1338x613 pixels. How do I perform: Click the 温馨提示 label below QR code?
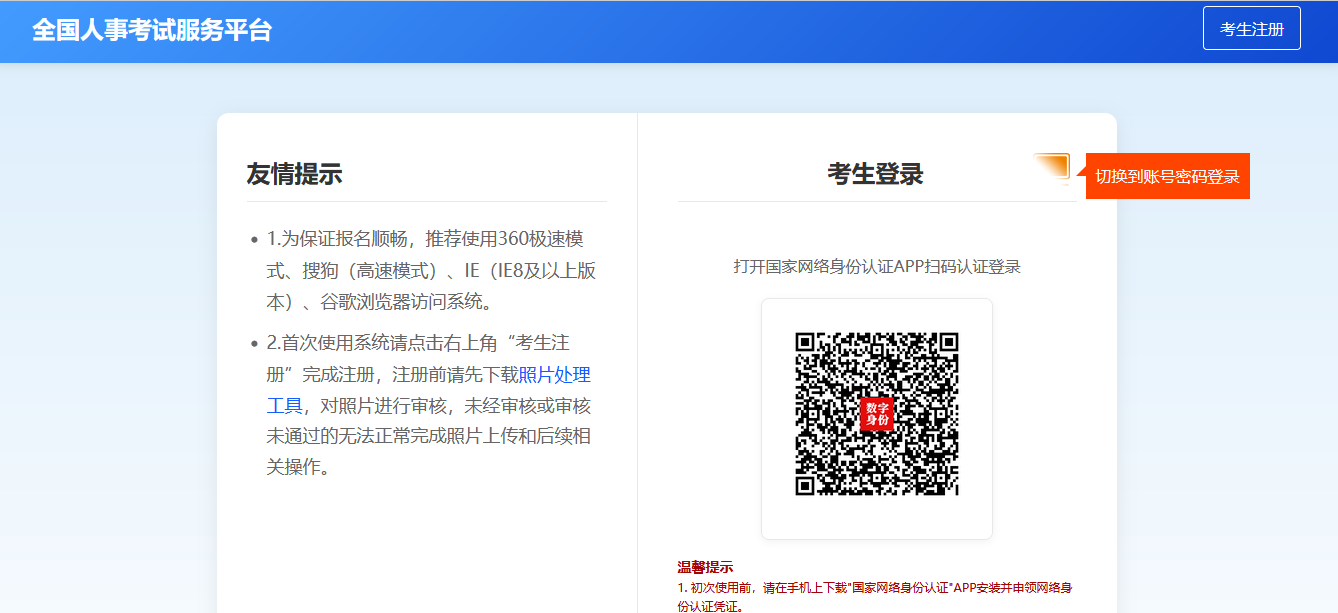(x=705, y=568)
